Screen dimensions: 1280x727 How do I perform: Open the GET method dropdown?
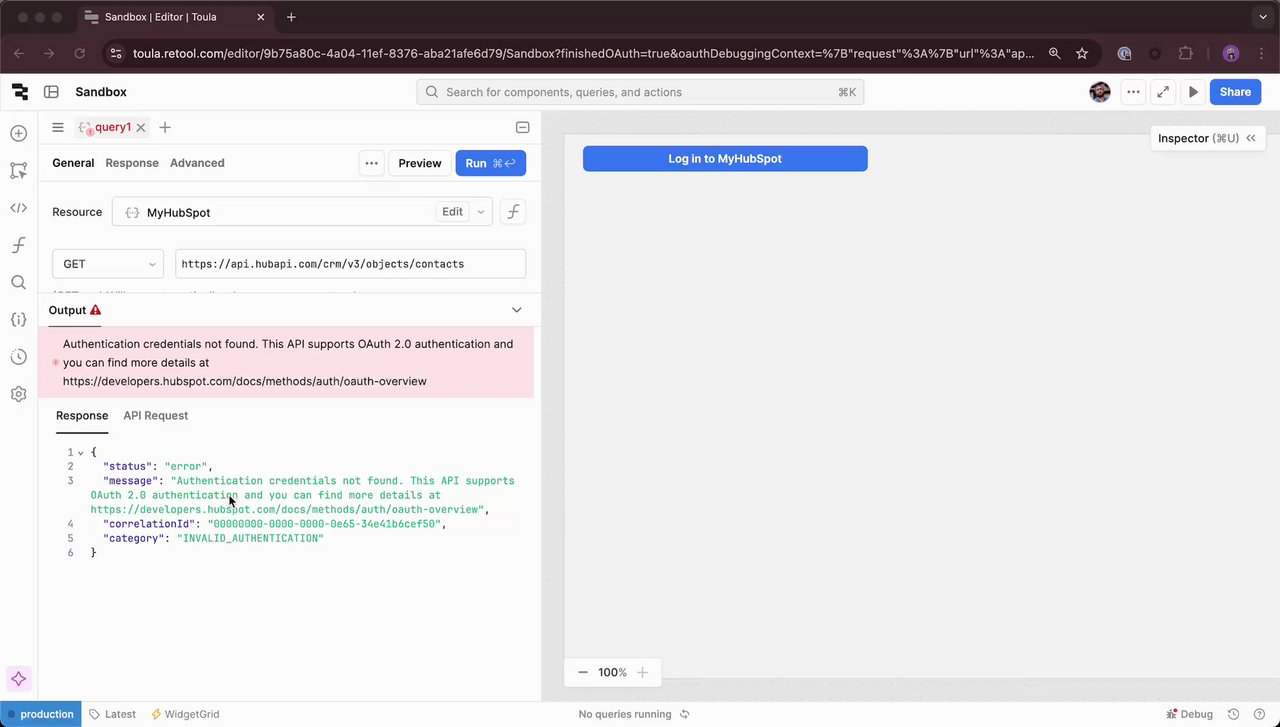[x=108, y=264]
